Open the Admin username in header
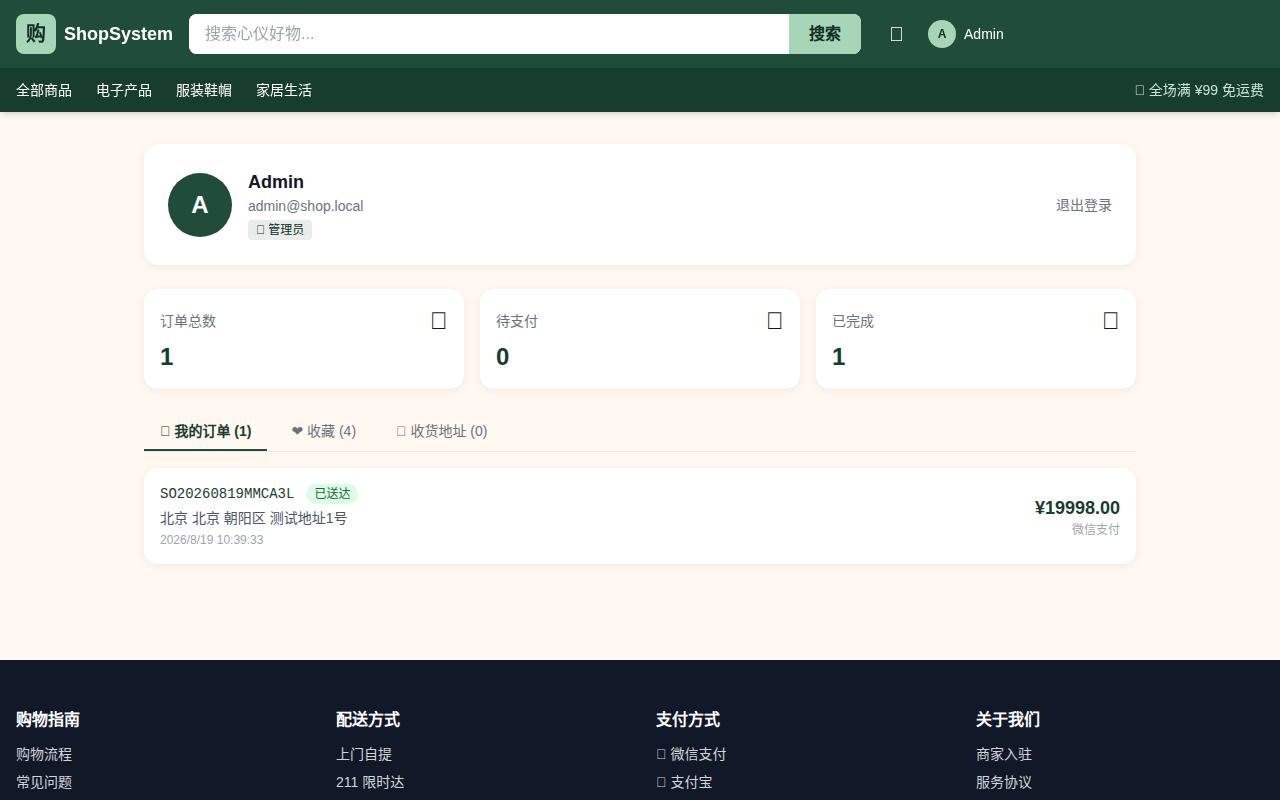Image resolution: width=1280 pixels, height=800 pixels. coord(984,34)
